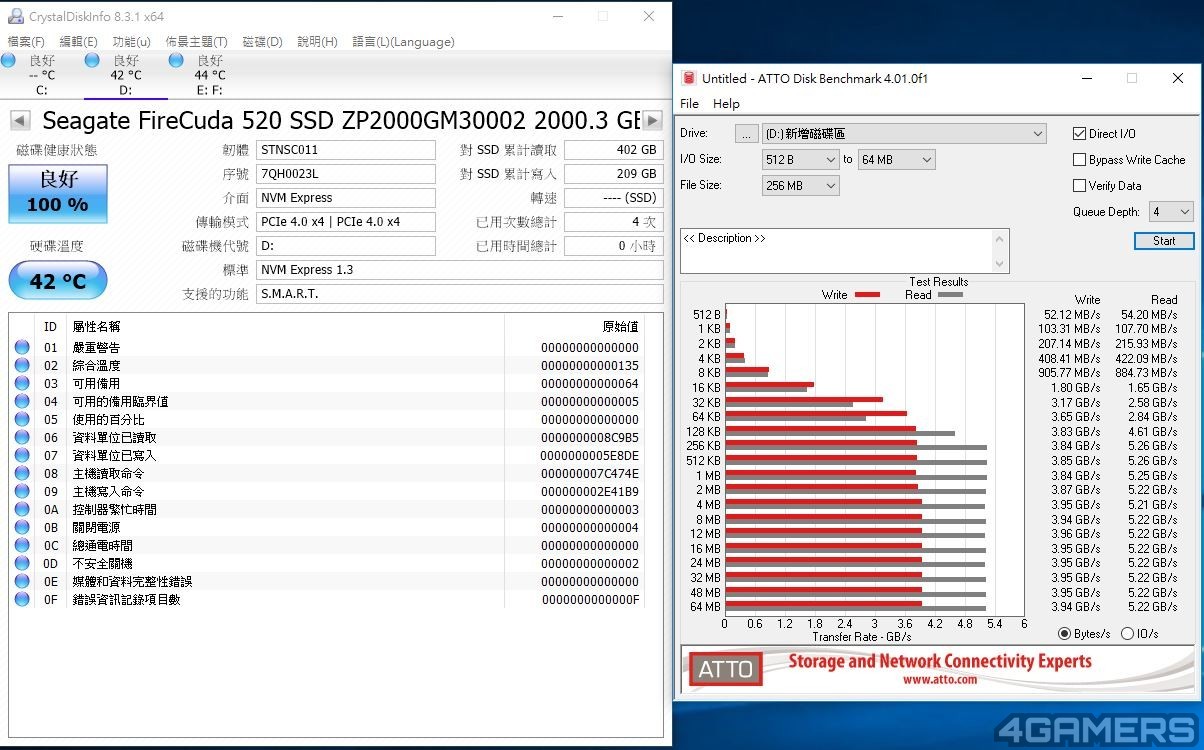Screen dimensions: 1204x750
Task: Click status orb of attribute 06 資料單位已讀取
Action: (22, 437)
